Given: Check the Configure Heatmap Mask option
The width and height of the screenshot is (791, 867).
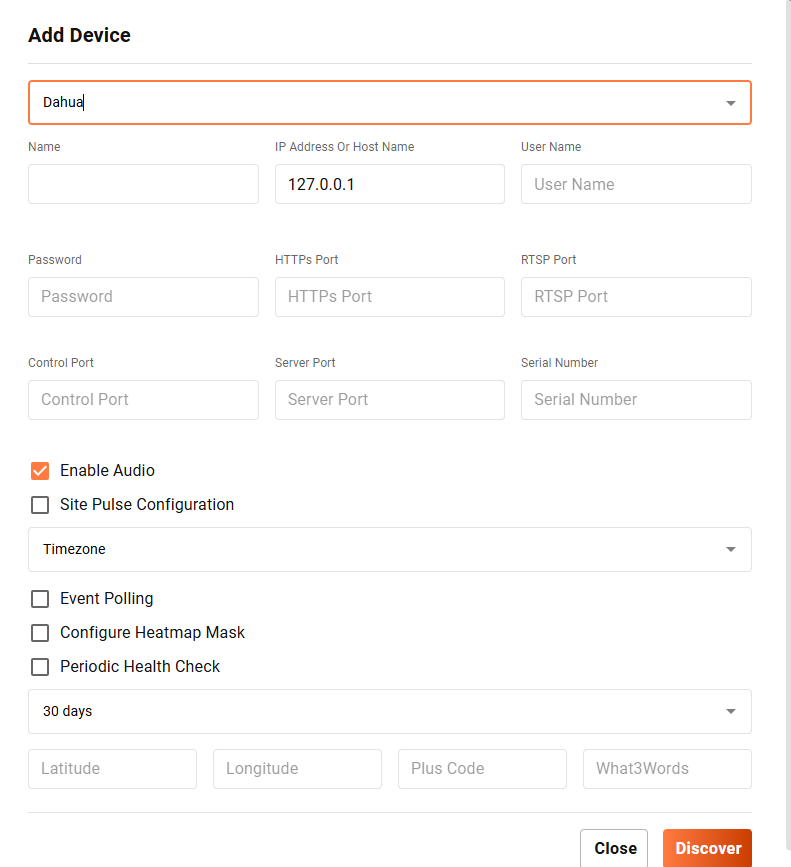Looking at the screenshot, I should coord(40,633).
